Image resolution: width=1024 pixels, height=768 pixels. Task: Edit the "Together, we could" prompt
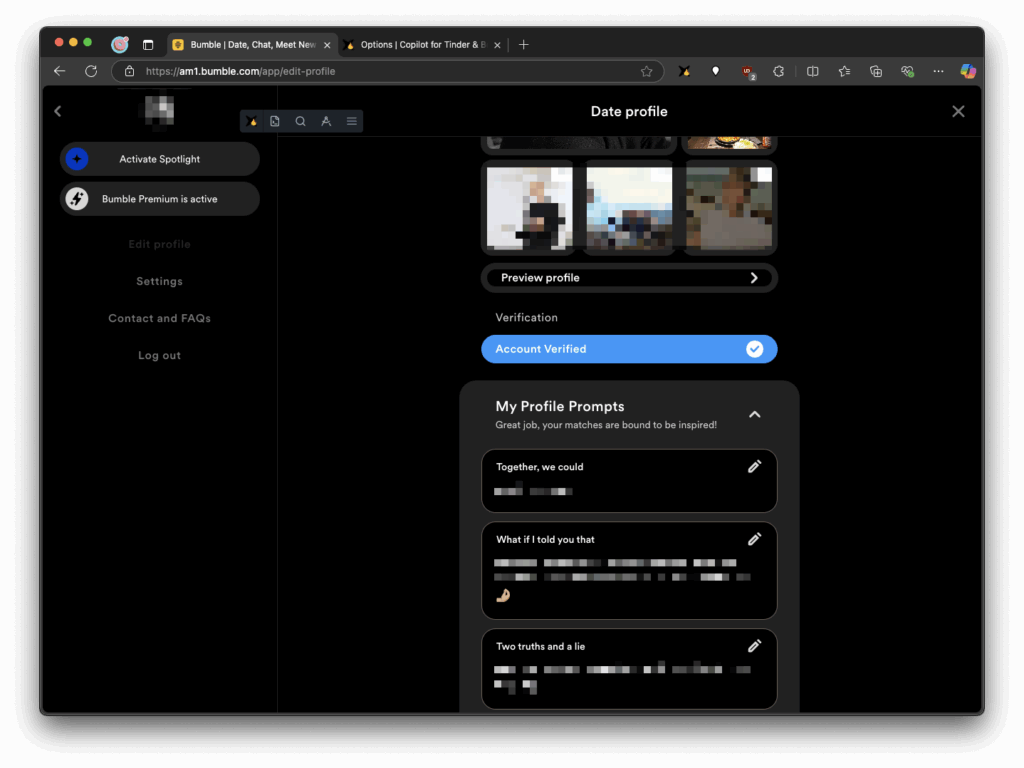754,466
